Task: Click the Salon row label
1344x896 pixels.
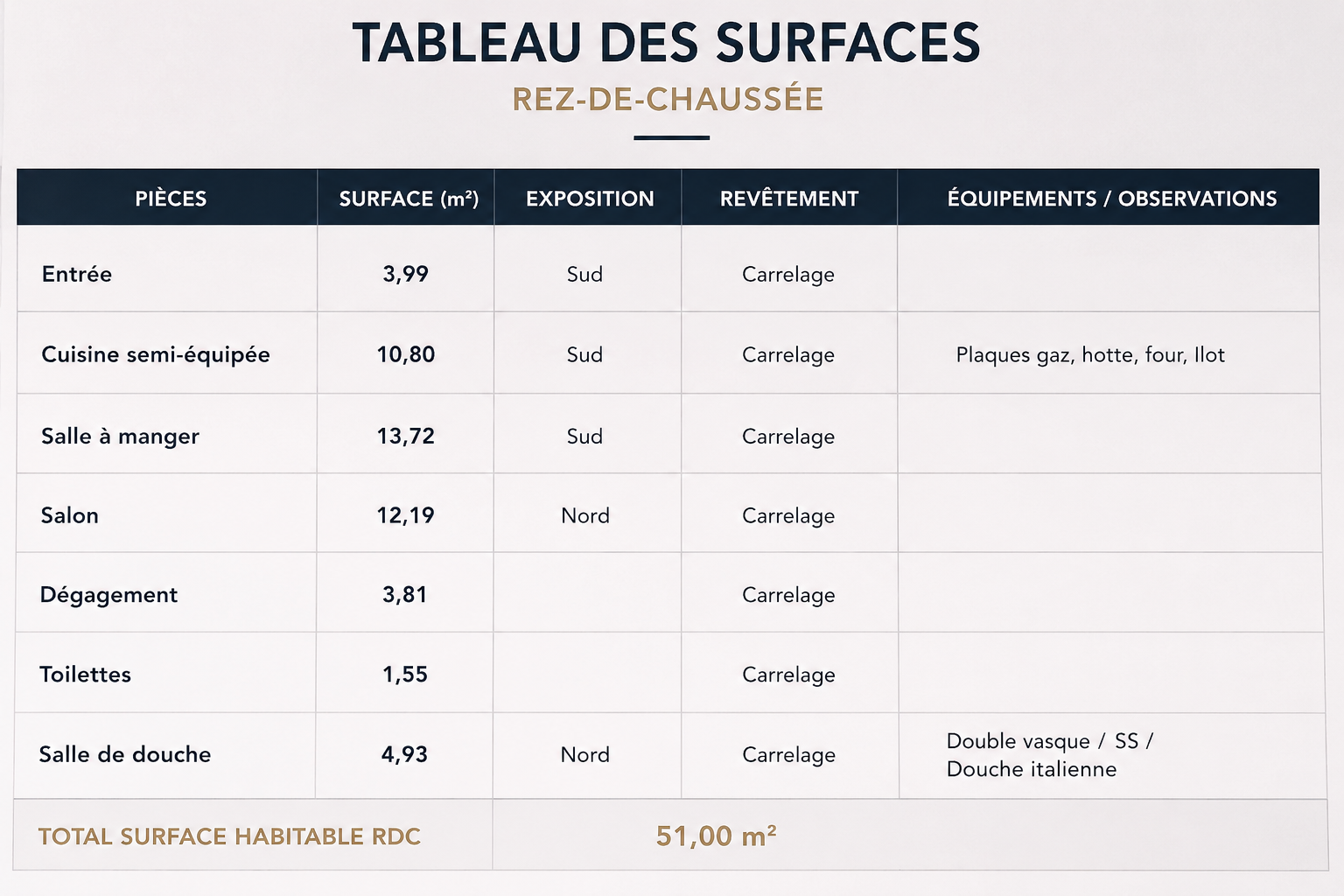Action: [x=69, y=515]
